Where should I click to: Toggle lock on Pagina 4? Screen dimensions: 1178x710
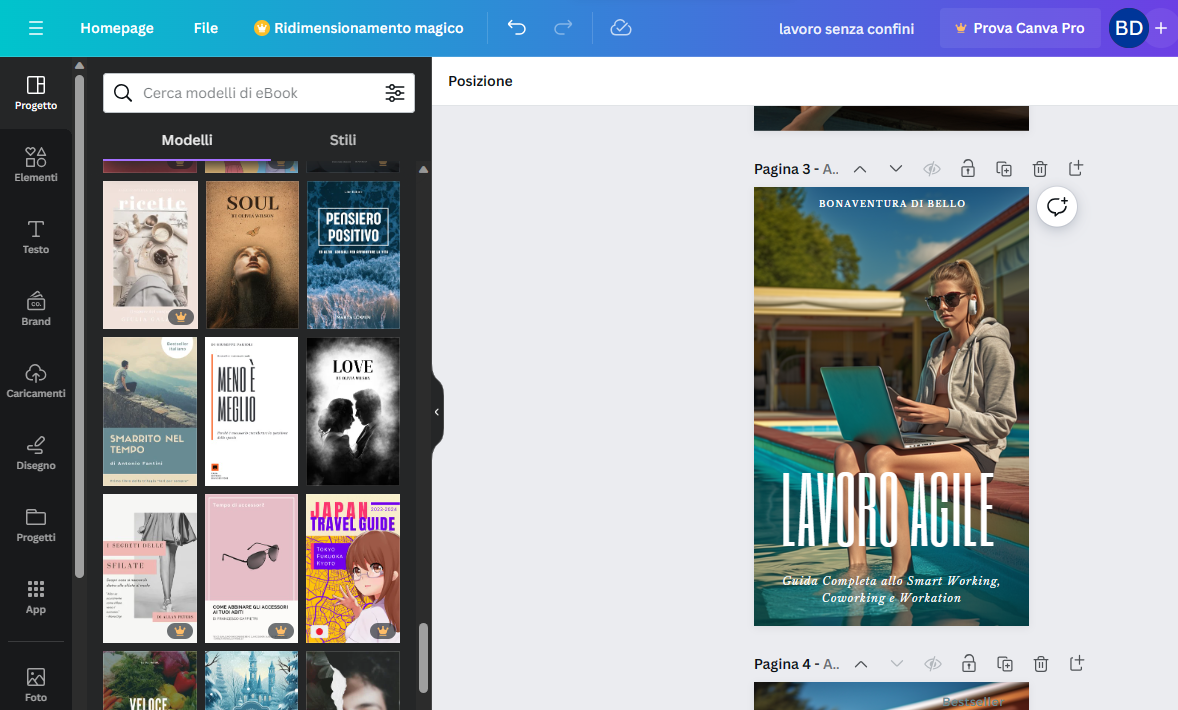pyautogui.click(x=968, y=663)
